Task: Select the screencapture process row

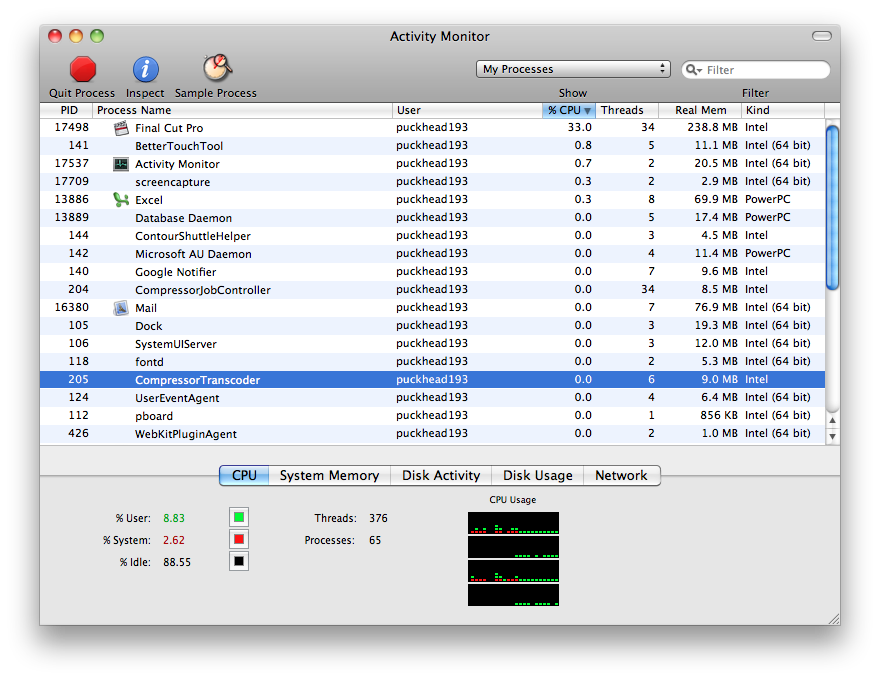Action: [x=432, y=182]
